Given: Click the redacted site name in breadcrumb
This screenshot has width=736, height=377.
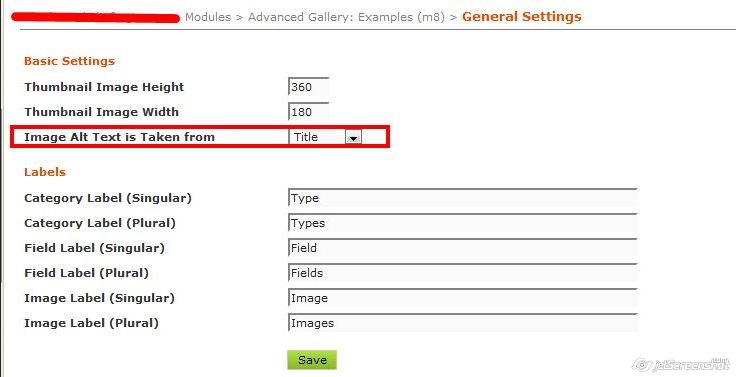Looking at the screenshot, I should point(95,18).
